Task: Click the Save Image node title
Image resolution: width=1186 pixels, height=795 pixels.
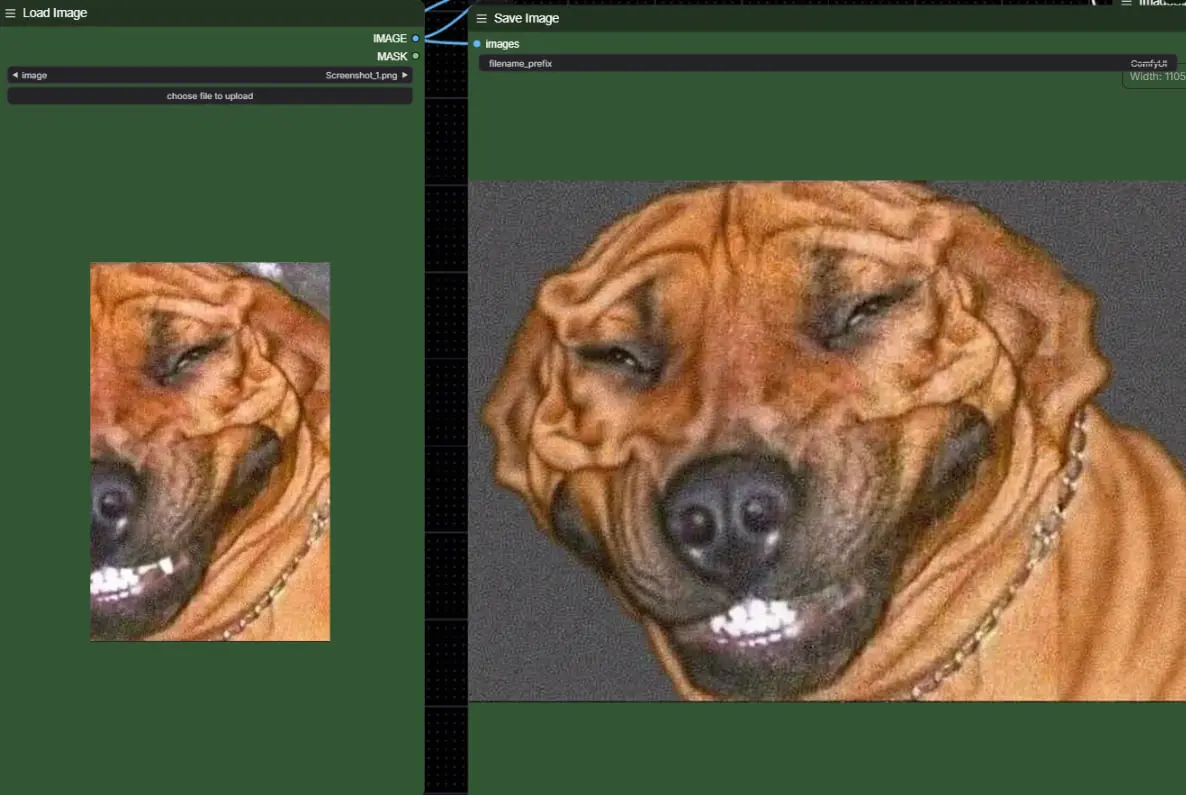Action: (x=526, y=18)
